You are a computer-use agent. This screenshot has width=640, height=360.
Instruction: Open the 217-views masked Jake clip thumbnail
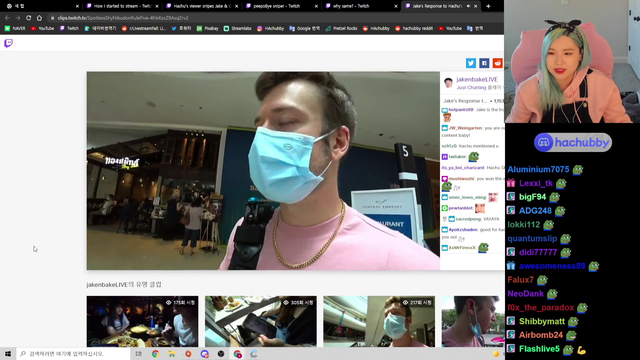tap(379, 321)
